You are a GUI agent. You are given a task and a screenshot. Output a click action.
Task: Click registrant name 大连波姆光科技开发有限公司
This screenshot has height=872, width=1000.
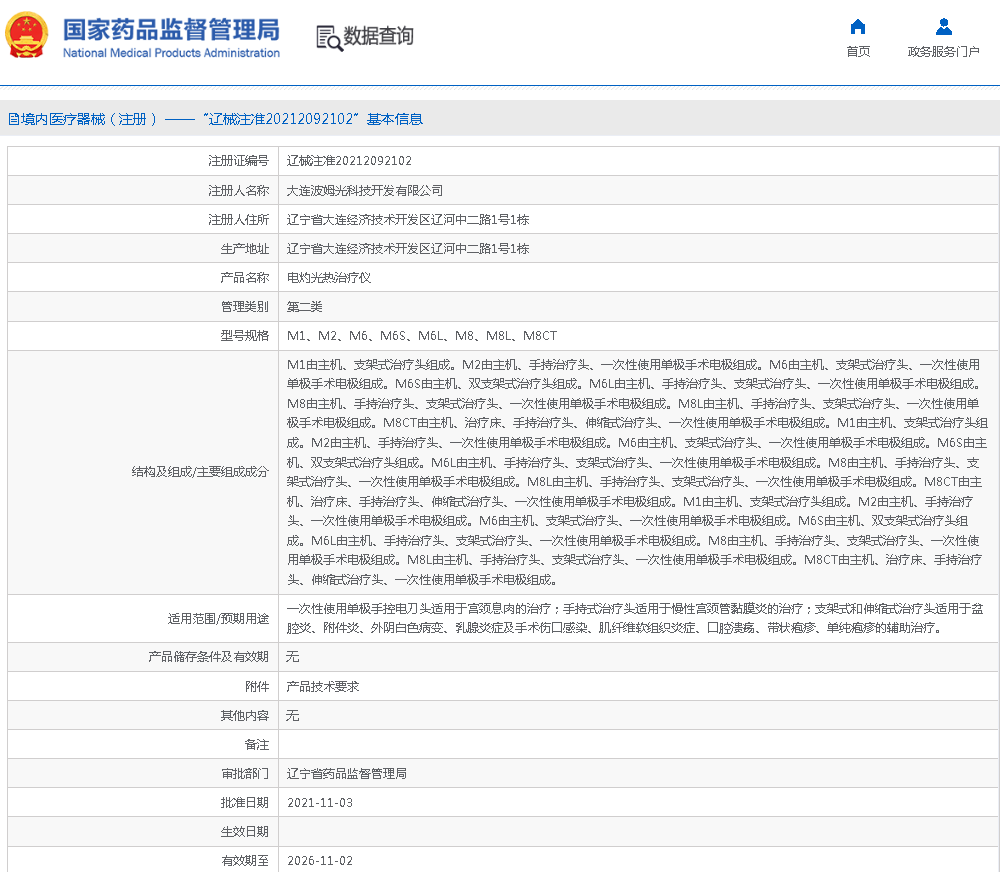[364, 190]
